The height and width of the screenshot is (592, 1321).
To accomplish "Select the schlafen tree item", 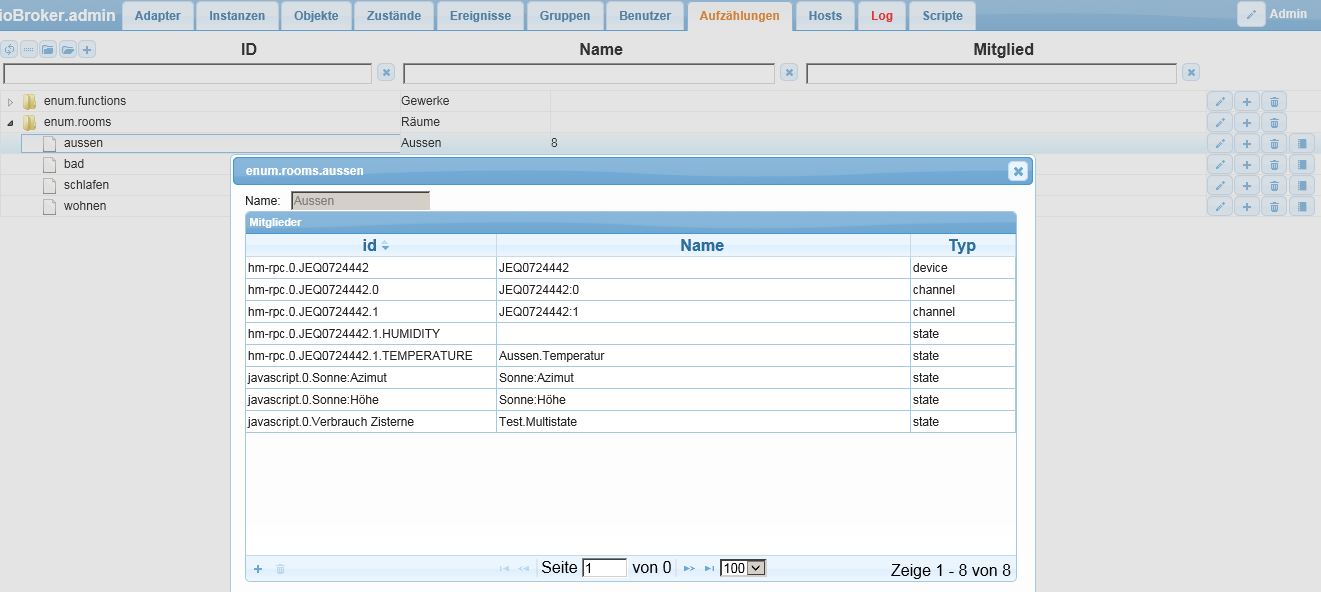I will [86, 185].
